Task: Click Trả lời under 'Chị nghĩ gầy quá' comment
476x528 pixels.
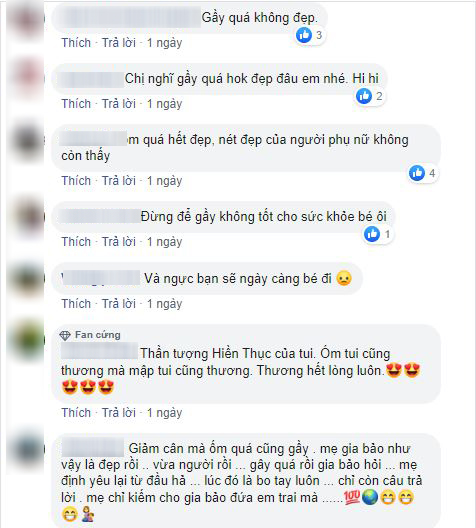Action: point(119,104)
